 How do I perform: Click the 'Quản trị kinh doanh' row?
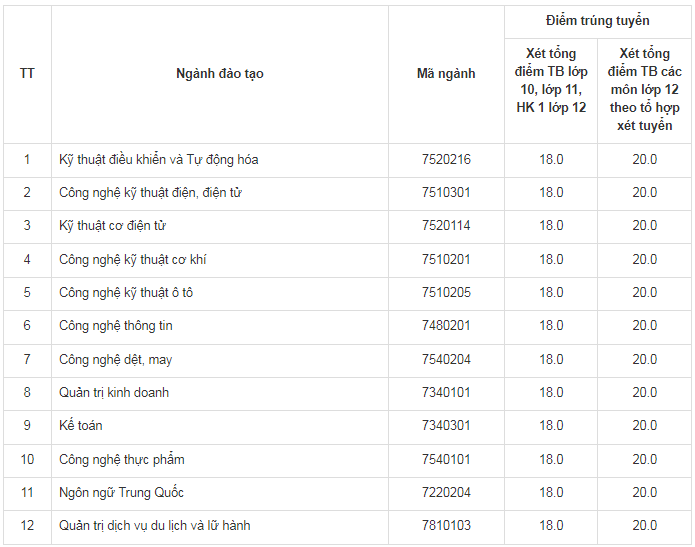(x=114, y=393)
